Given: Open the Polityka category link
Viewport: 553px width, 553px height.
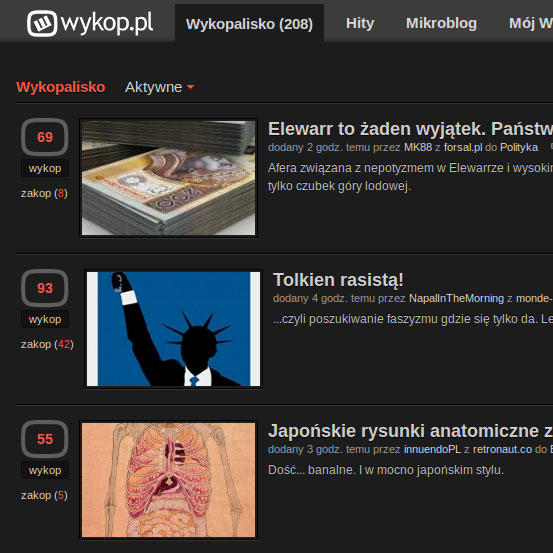Looking at the screenshot, I should click(x=519, y=147).
